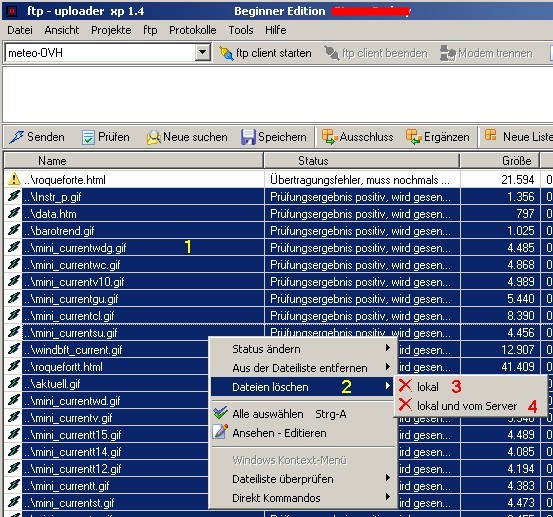Click the Senden lightning icon
553x517 pixels.
coord(17,137)
